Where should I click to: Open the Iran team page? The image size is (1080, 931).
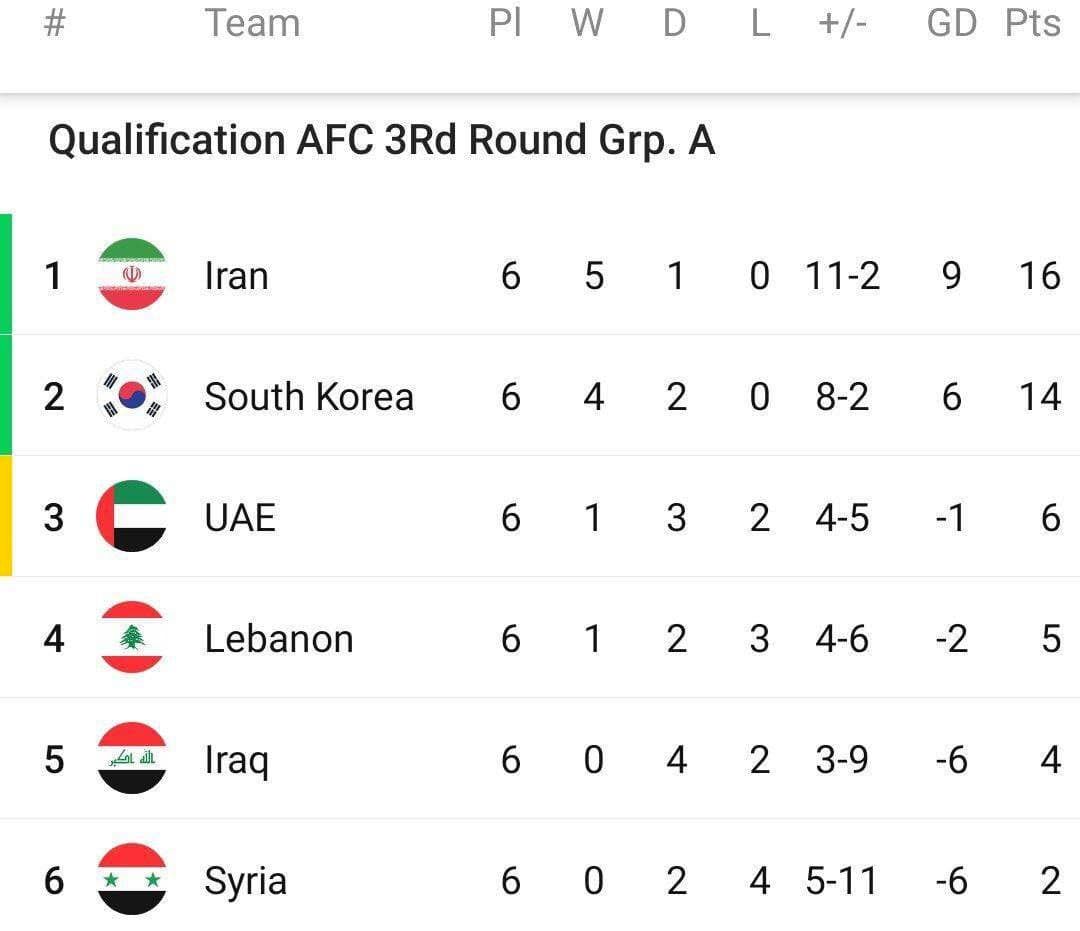pyautogui.click(x=236, y=275)
